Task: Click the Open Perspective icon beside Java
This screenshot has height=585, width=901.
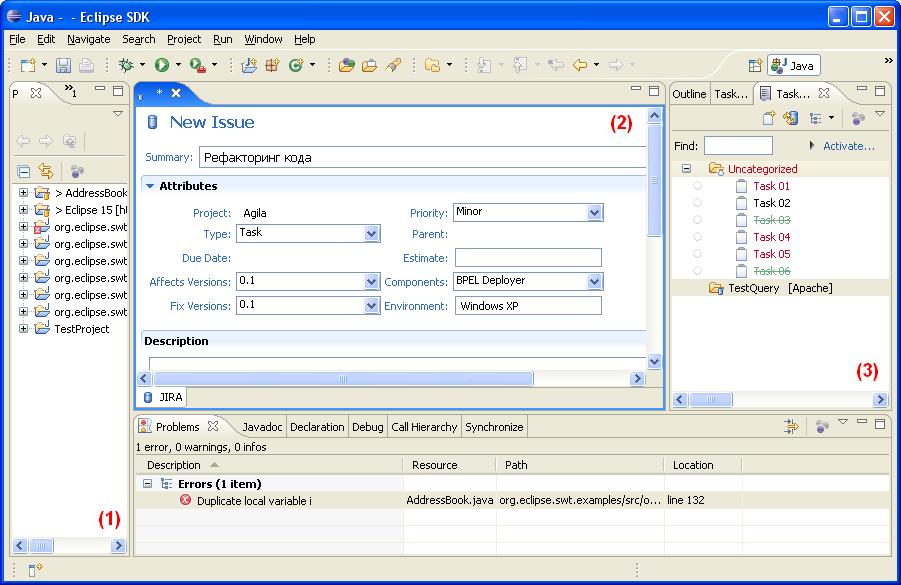Action: coord(755,66)
